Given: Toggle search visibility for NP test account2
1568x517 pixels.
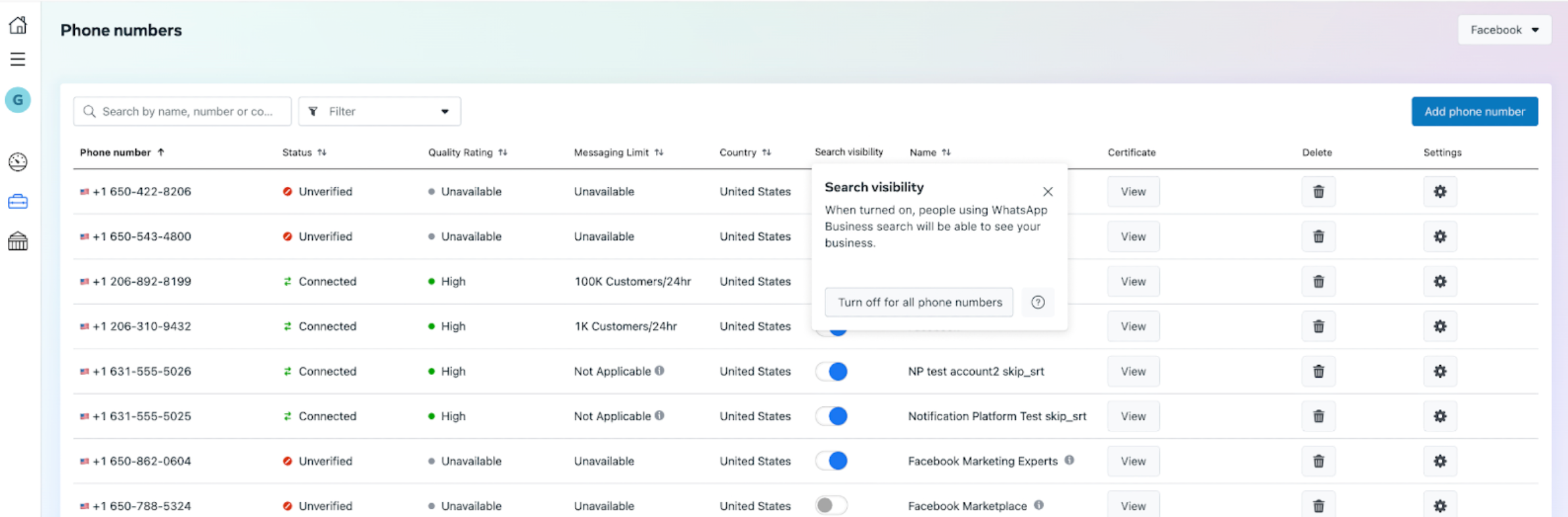Looking at the screenshot, I should [831, 372].
